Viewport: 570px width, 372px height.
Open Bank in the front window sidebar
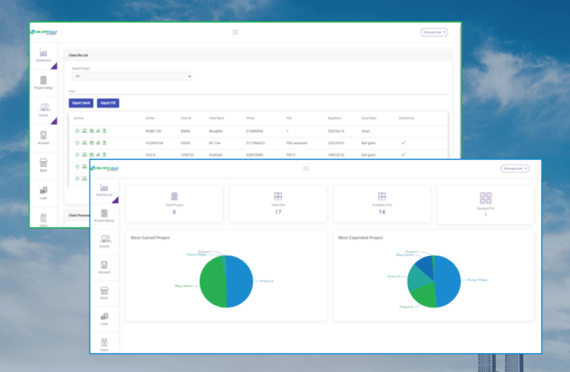(104, 293)
